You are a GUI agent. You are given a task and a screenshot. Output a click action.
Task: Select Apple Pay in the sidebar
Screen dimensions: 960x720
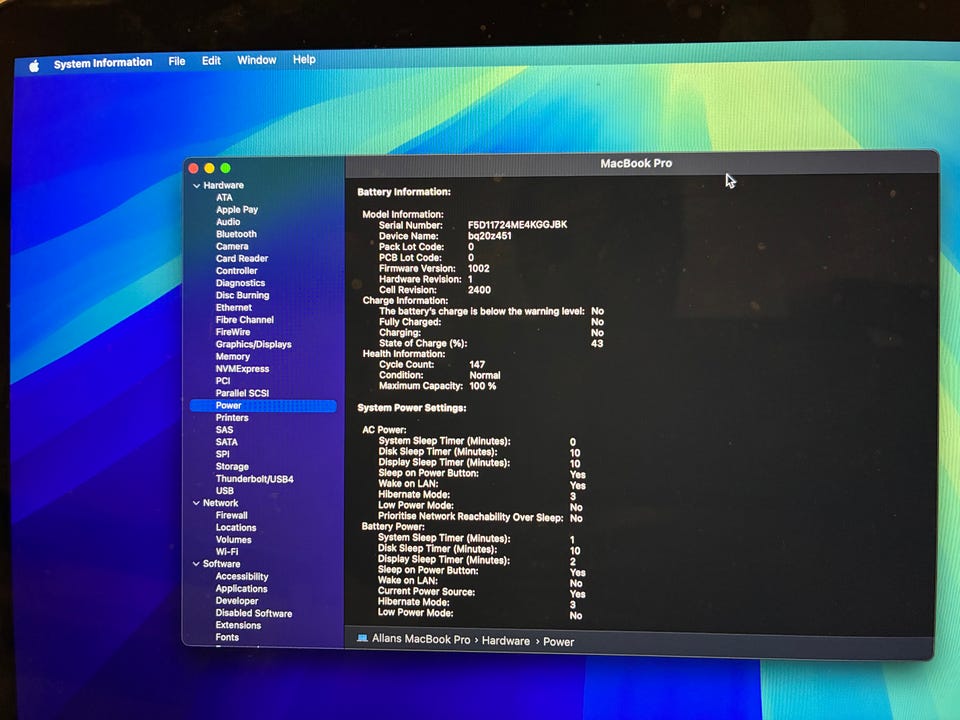coord(237,209)
